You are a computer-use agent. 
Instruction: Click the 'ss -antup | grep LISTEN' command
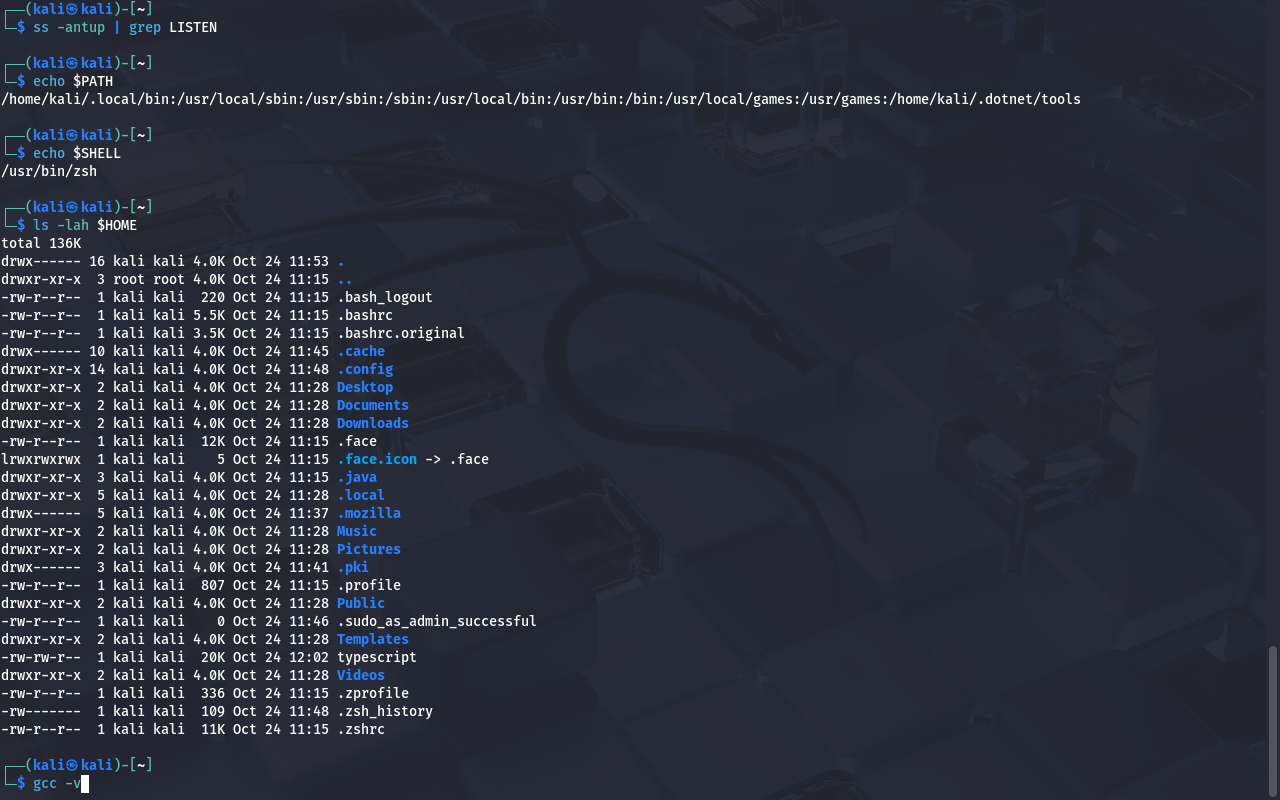[125, 27]
